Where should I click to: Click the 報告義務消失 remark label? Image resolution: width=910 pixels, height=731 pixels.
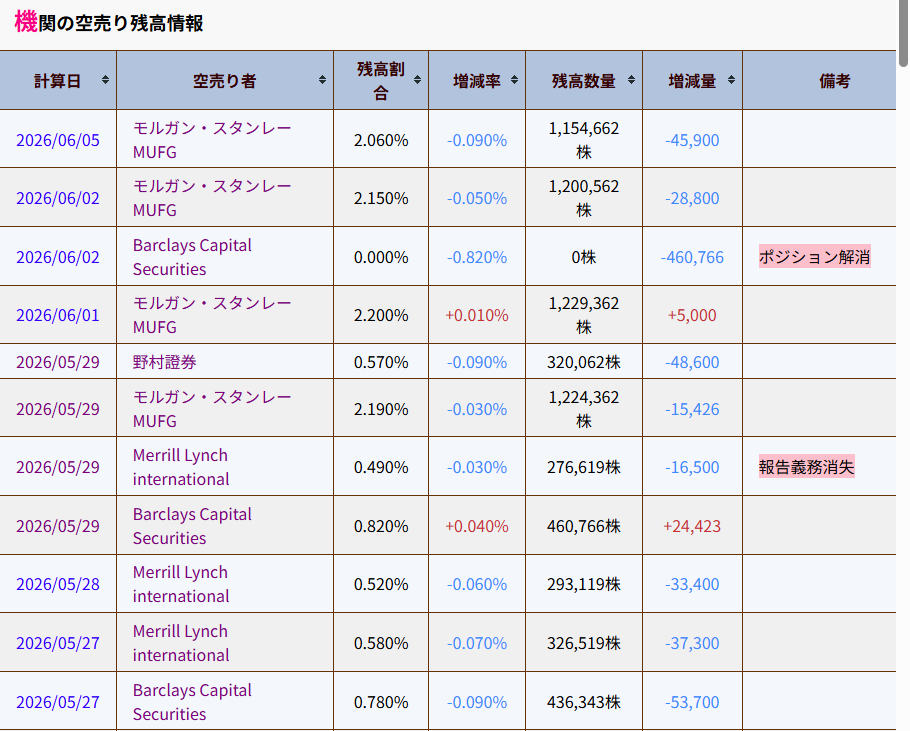[806, 466]
